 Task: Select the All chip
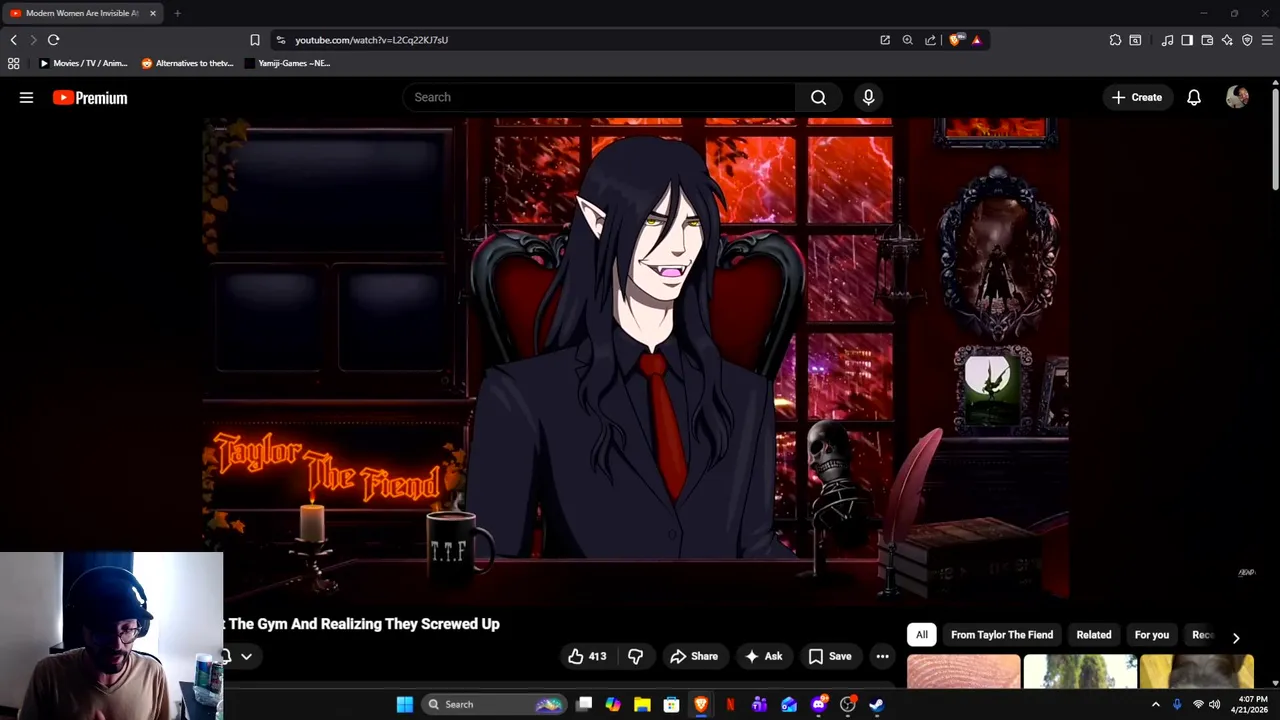922,635
